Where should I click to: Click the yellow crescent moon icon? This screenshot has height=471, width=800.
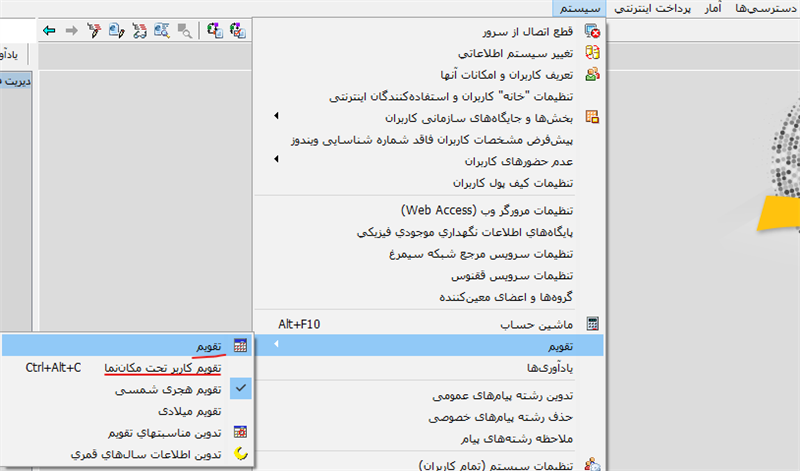pos(240,455)
